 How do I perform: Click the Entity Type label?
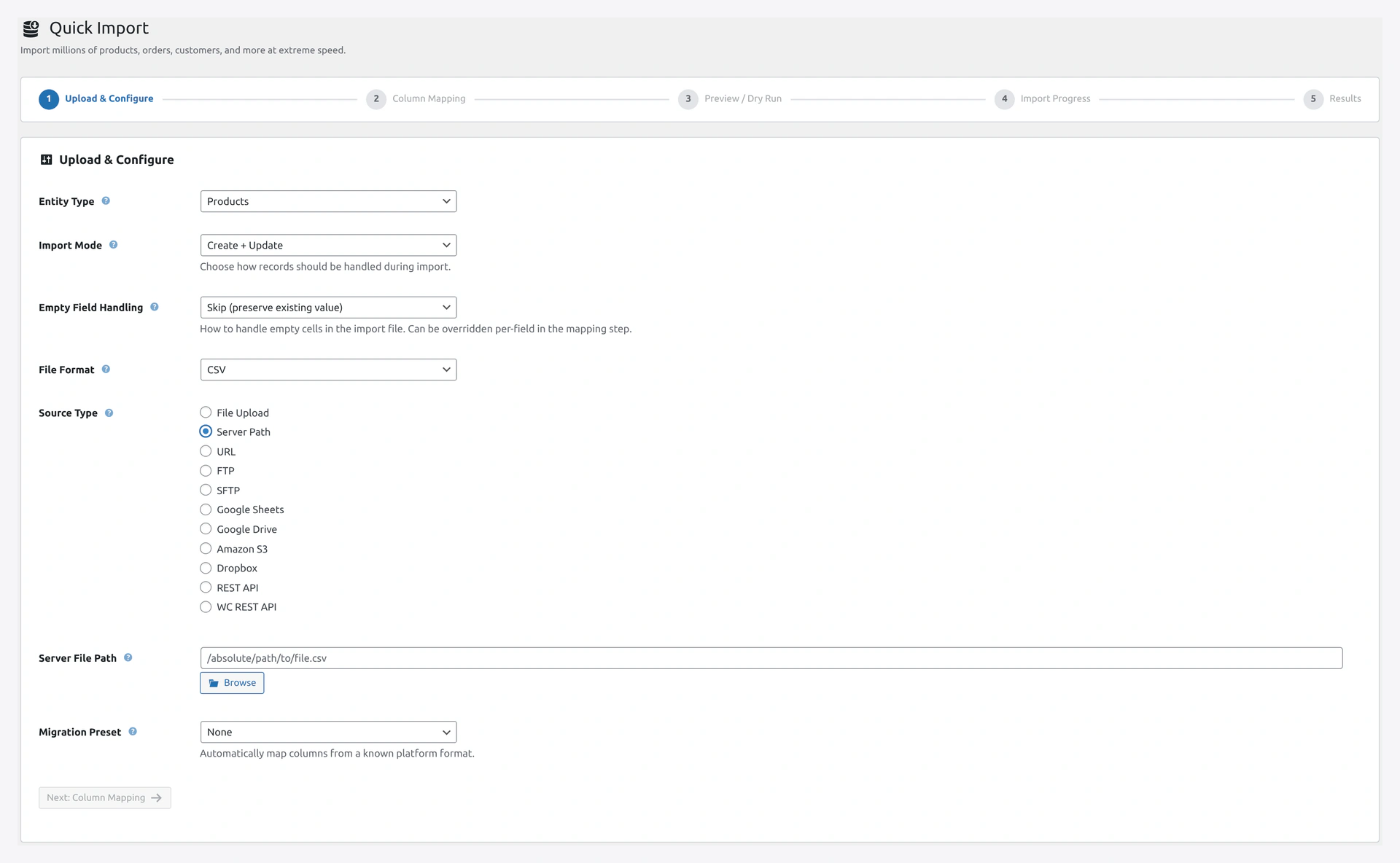pos(66,201)
